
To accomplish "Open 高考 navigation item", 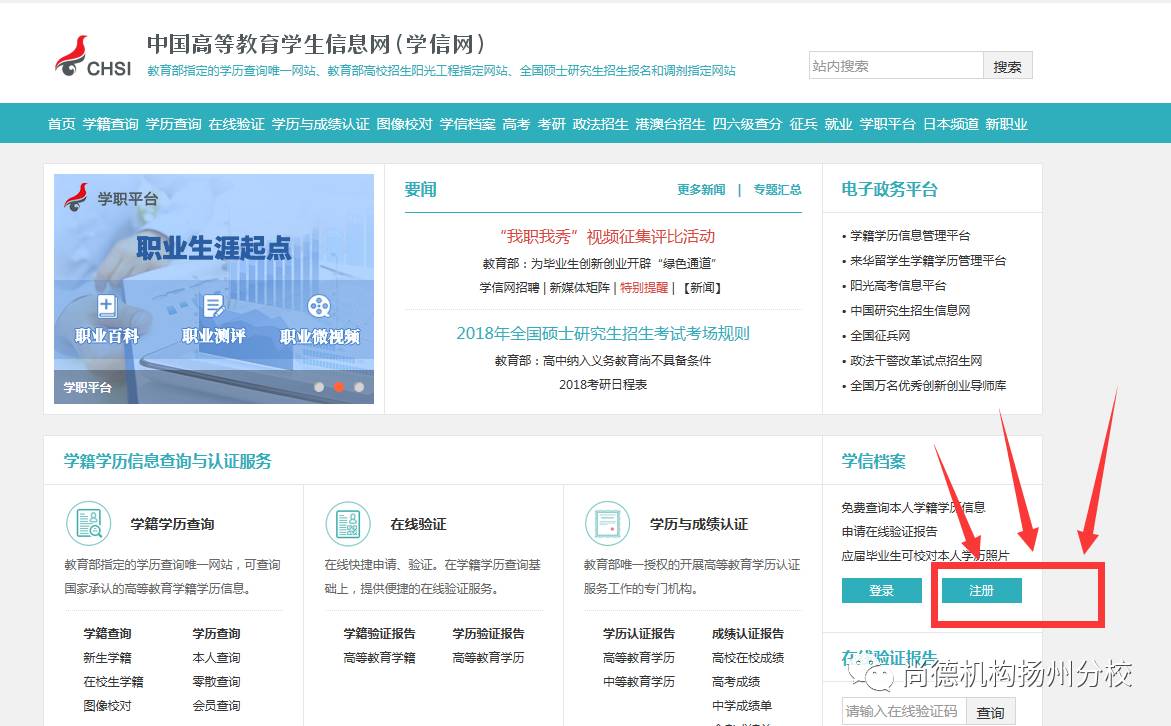I will pyautogui.click(x=516, y=124).
